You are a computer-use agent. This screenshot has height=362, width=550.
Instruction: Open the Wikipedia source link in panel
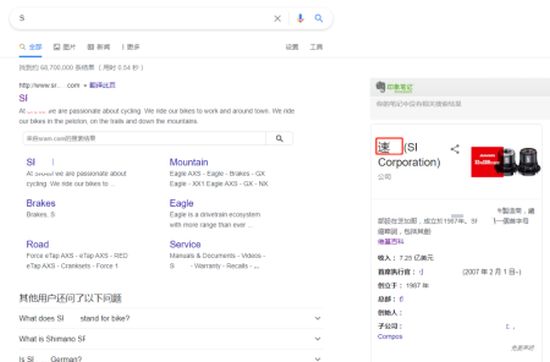pyautogui.click(x=390, y=242)
